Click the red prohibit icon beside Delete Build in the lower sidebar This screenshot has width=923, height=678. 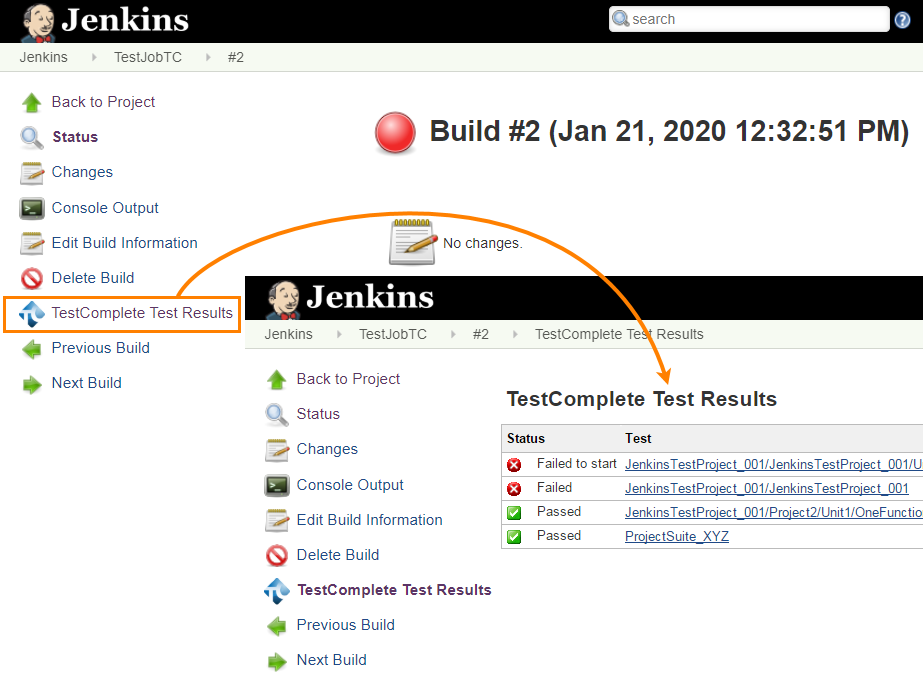(x=277, y=556)
